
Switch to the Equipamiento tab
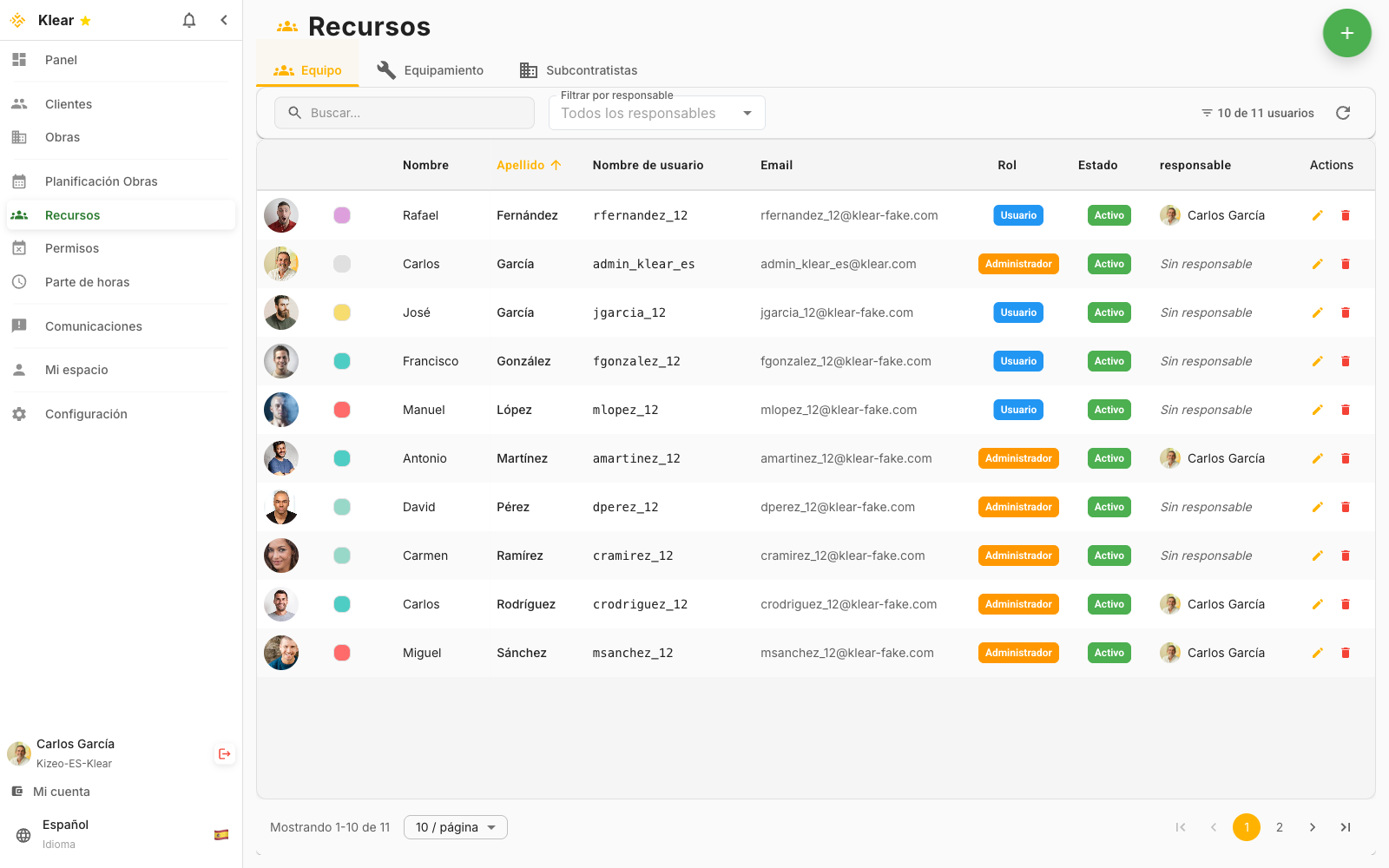[x=431, y=70]
